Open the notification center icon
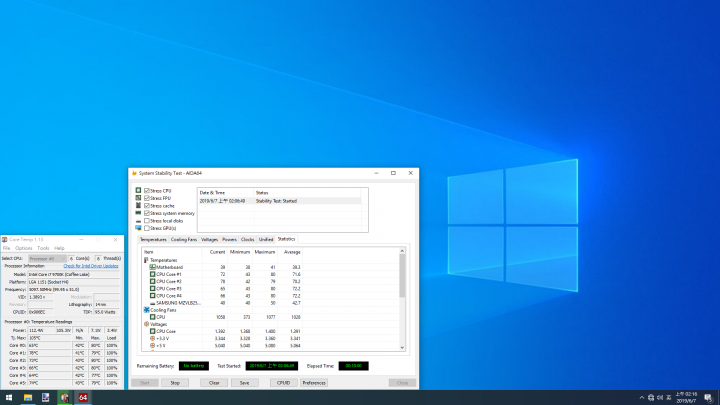Image resolution: width=720 pixels, height=405 pixels. (x=709, y=398)
